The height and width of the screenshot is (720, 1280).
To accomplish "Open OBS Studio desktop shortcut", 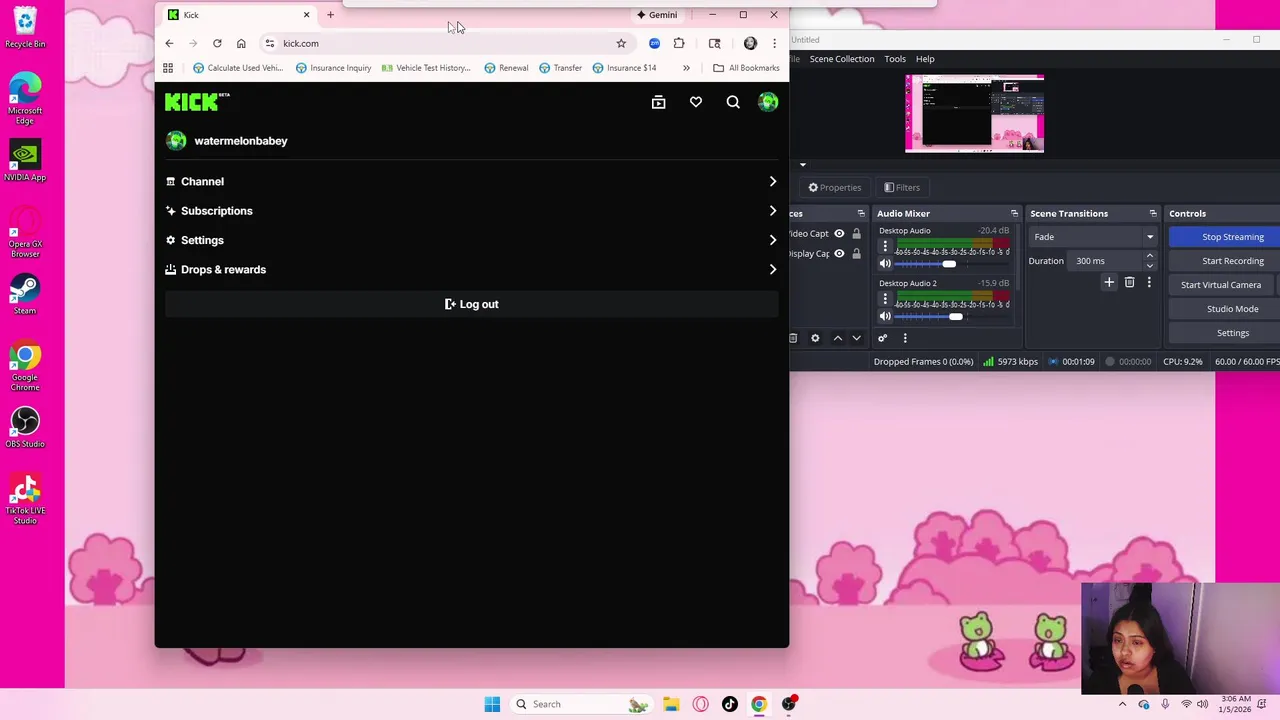I will point(25,427).
